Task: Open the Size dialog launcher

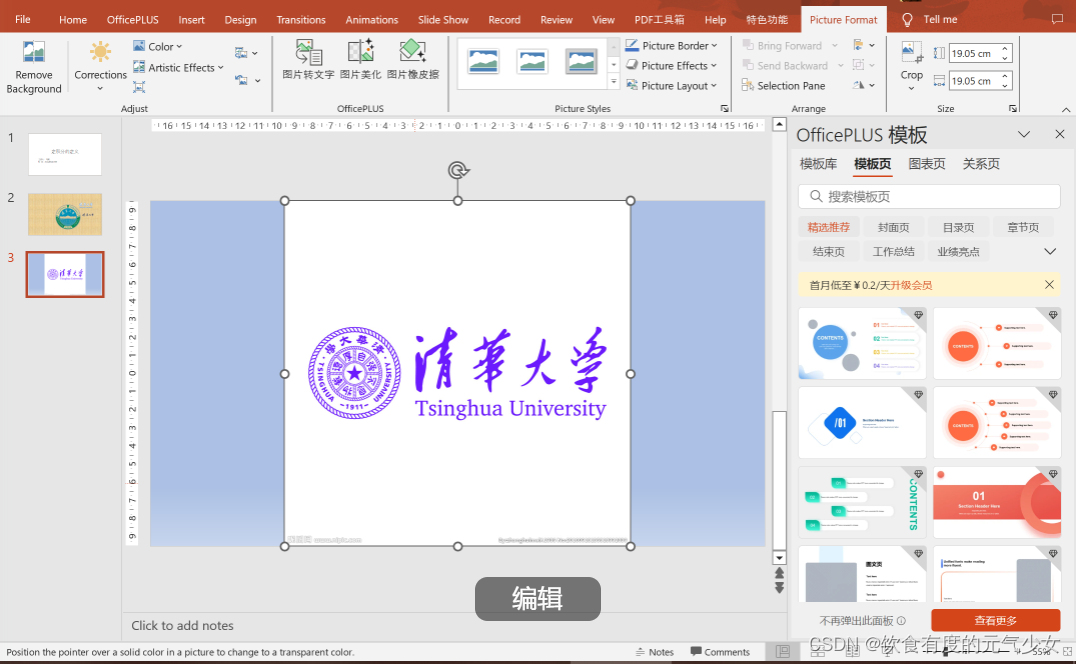Action: click(x=1012, y=108)
